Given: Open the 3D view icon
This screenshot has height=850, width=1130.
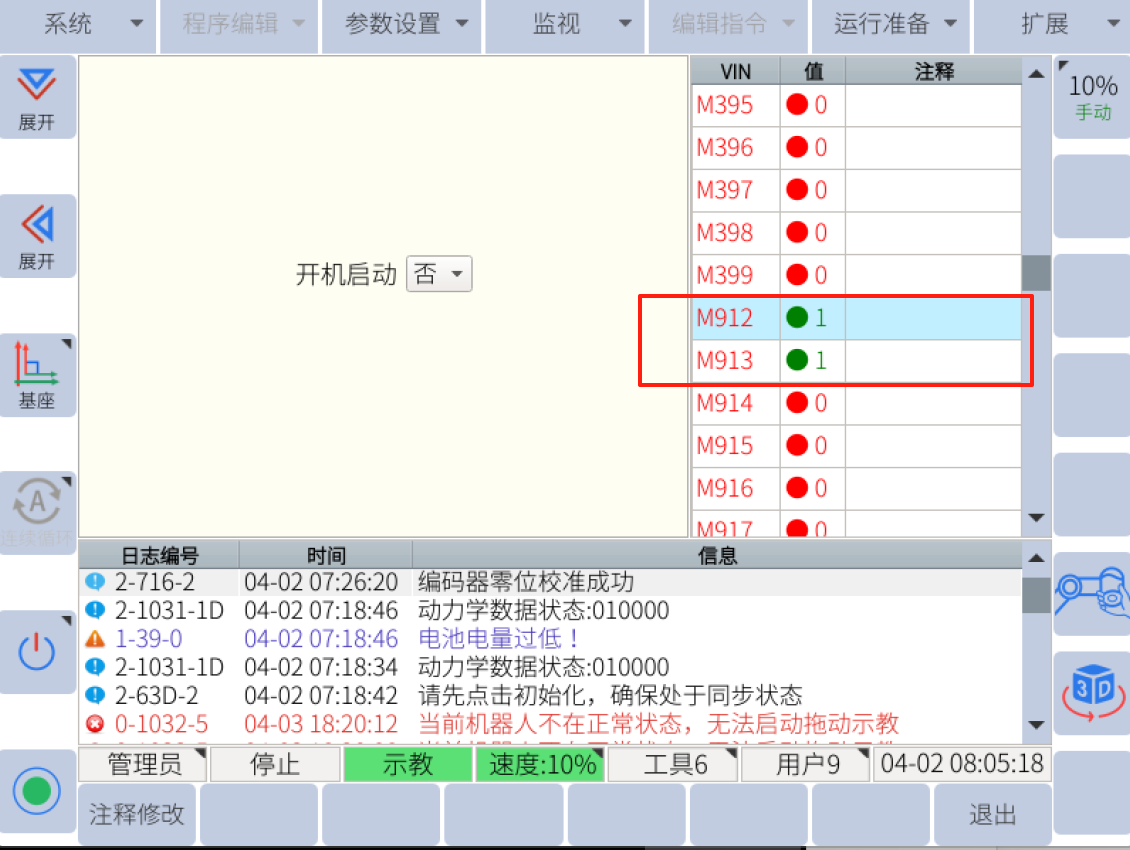Looking at the screenshot, I should coord(1092,692).
